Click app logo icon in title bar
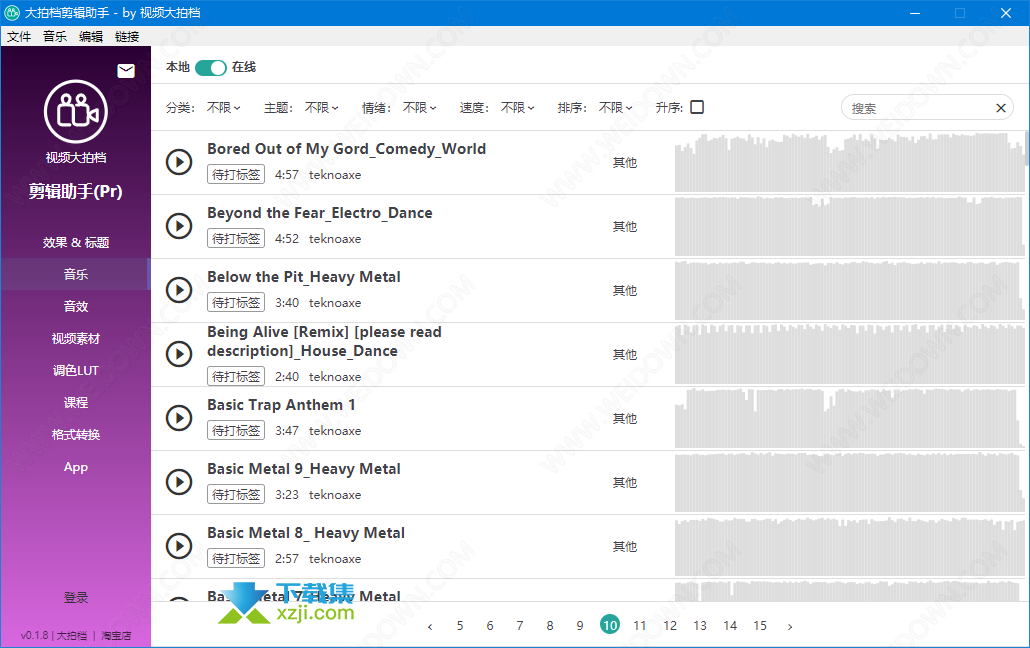 pyautogui.click(x=12, y=12)
